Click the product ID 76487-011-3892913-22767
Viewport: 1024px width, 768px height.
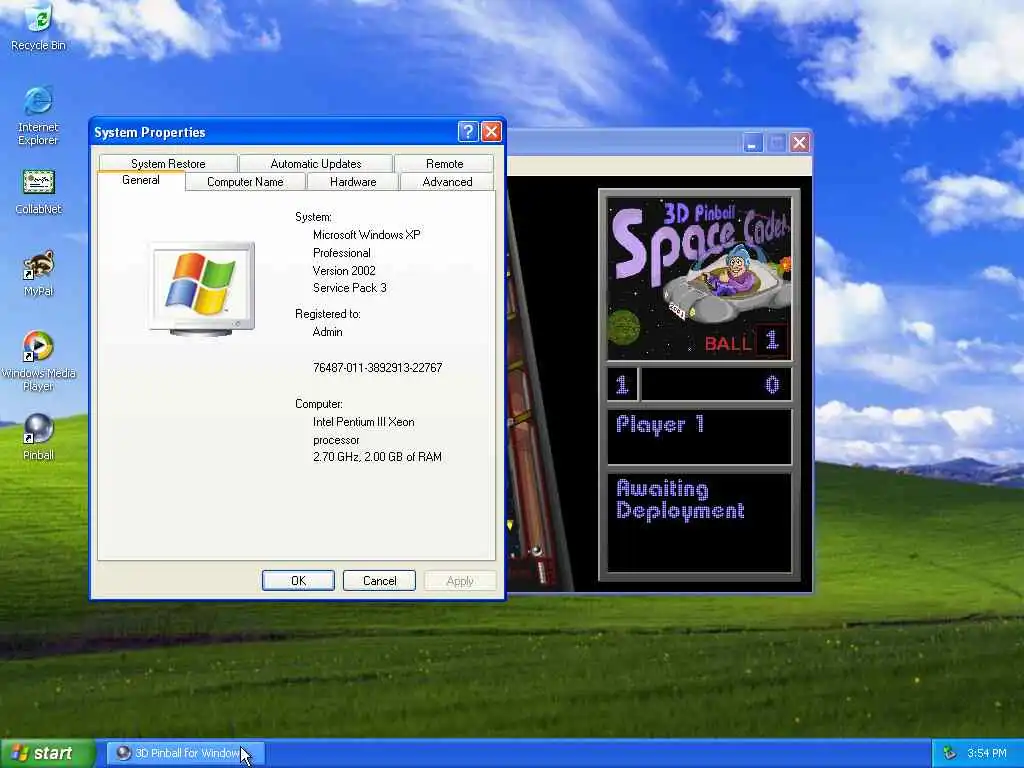pyautogui.click(x=377, y=368)
